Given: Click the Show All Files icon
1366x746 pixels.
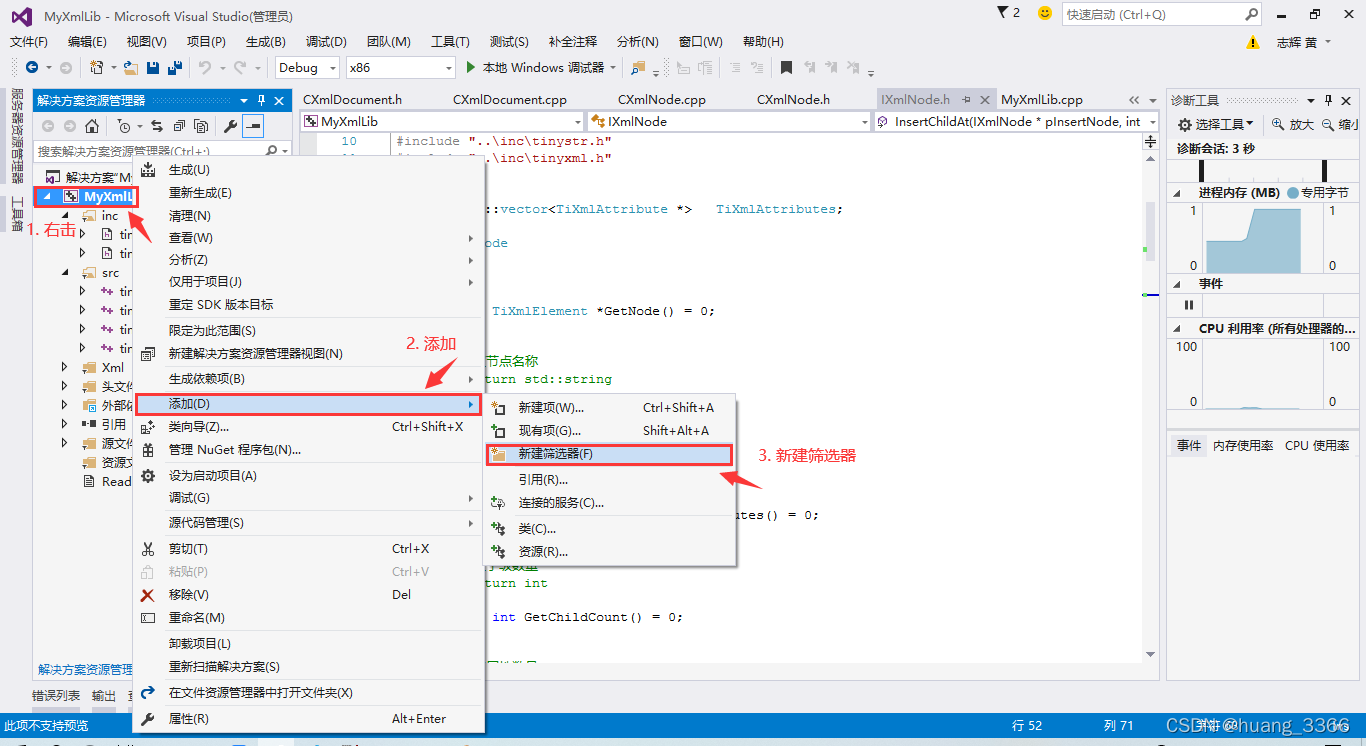Looking at the screenshot, I should [x=201, y=126].
